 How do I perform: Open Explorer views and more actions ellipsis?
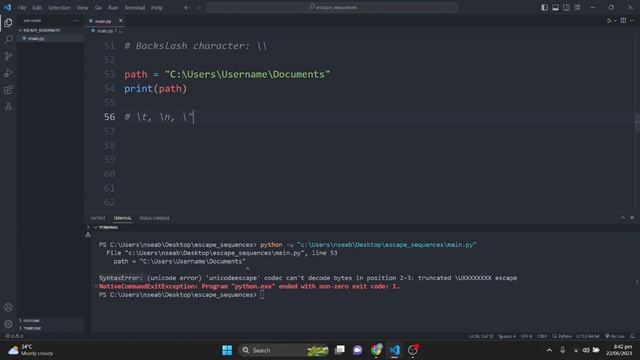76,20
